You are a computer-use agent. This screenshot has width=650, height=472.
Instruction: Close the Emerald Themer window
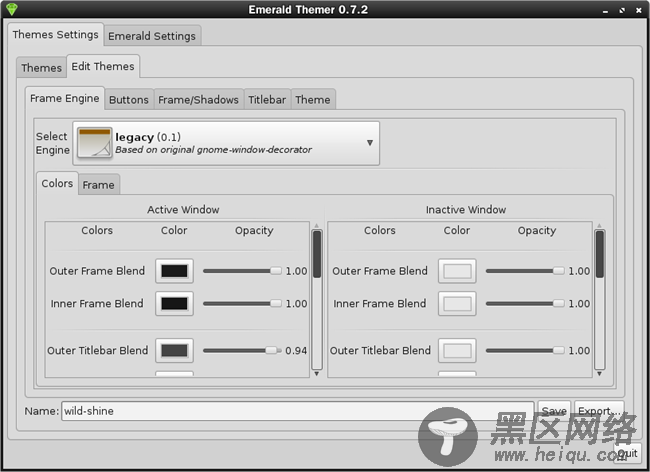[639, 10]
